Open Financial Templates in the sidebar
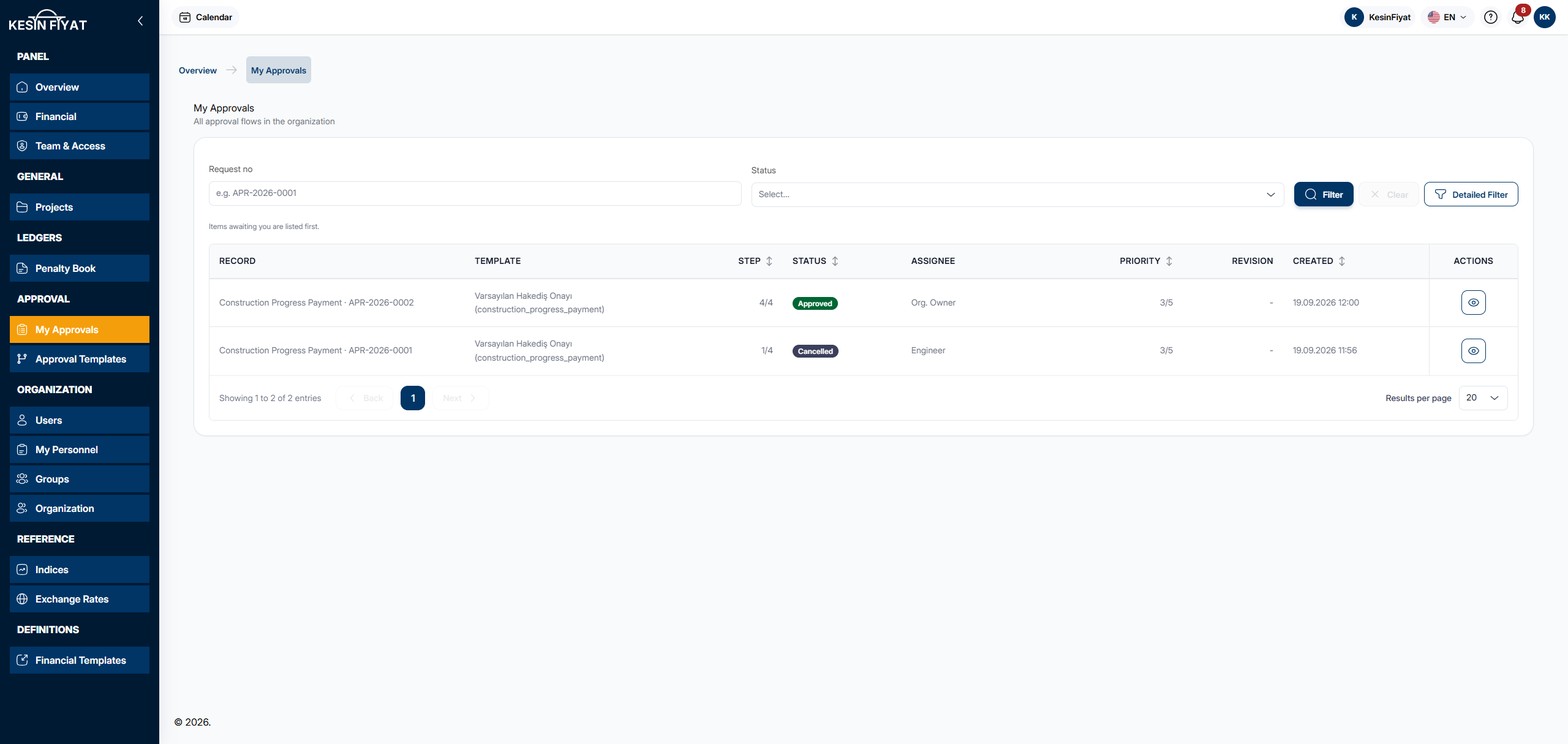 click(x=79, y=660)
